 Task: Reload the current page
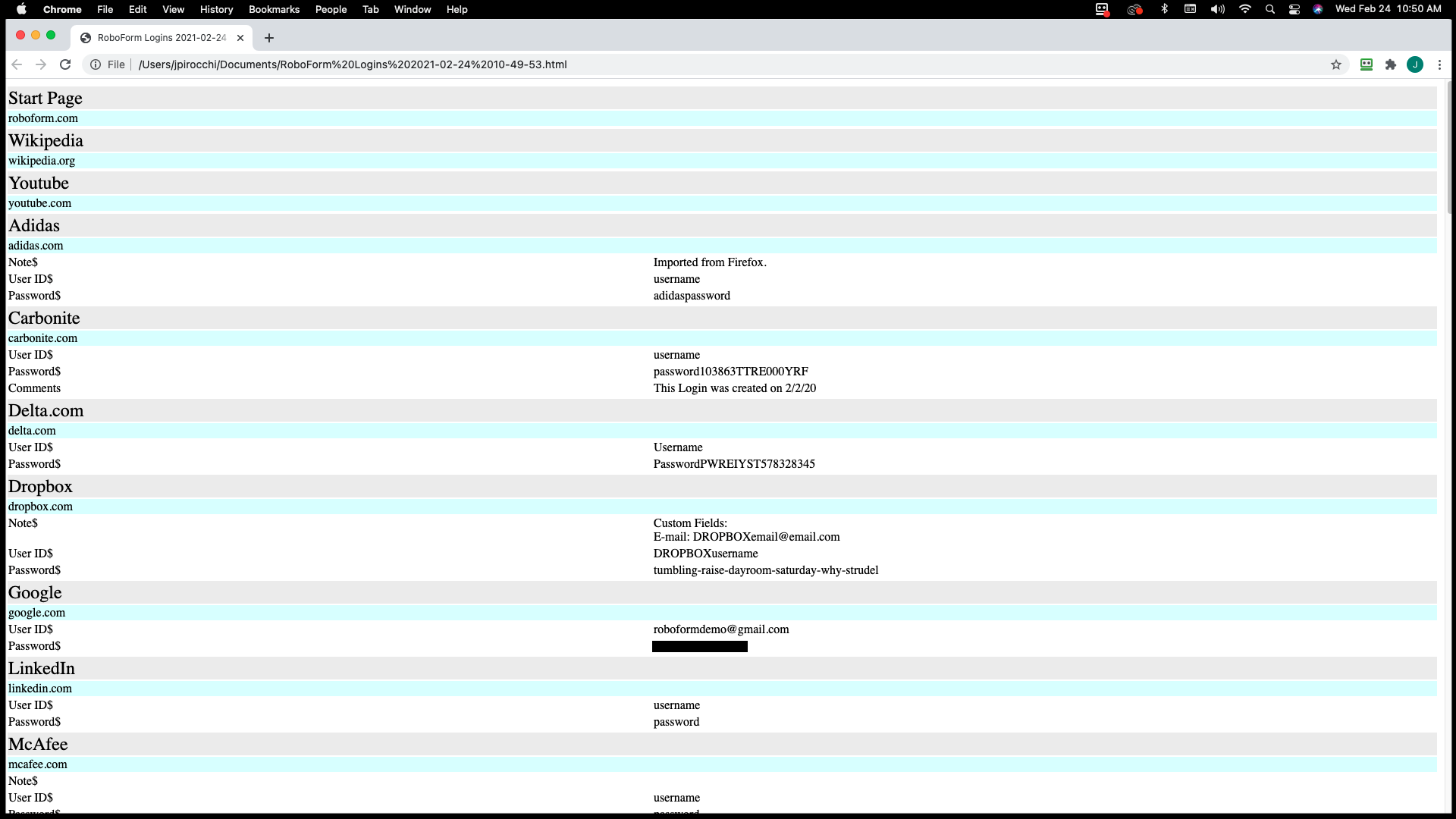pyautogui.click(x=65, y=64)
